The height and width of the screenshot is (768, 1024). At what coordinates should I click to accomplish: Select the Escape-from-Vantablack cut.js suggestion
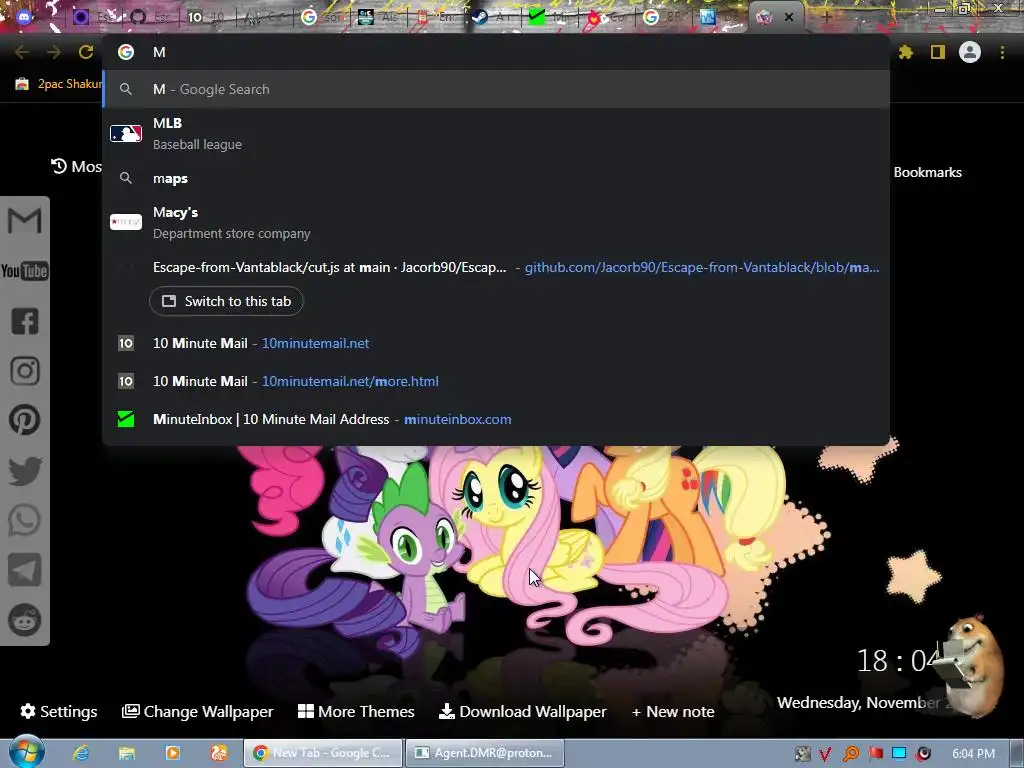pyautogui.click(x=496, y=268)
